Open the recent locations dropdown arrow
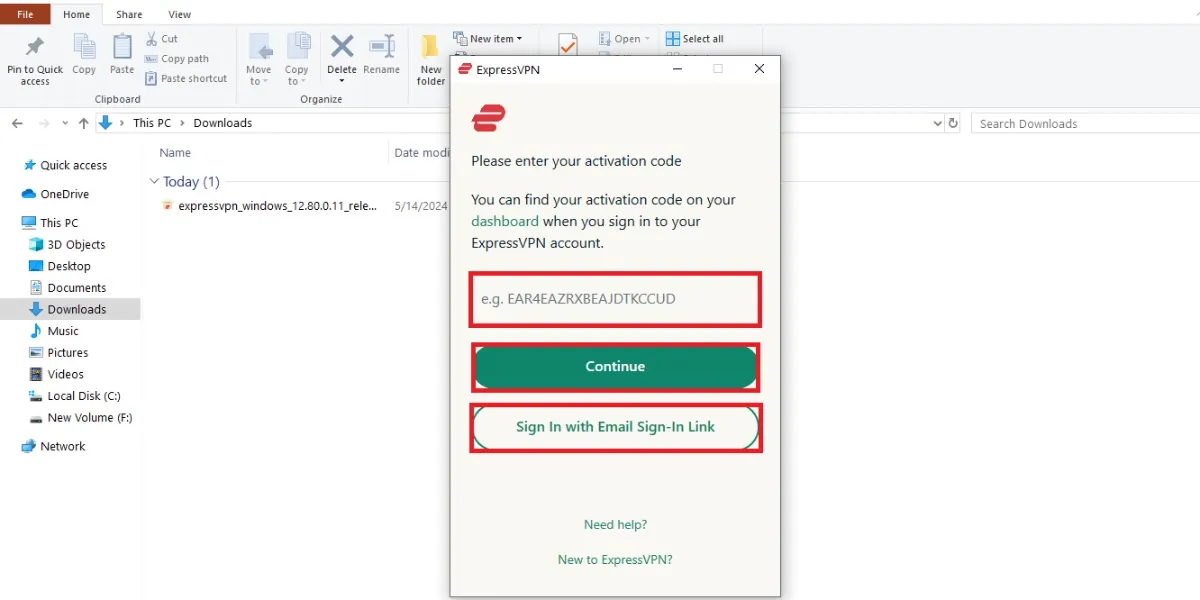1200x600 pixels. (x=65, y=123)
